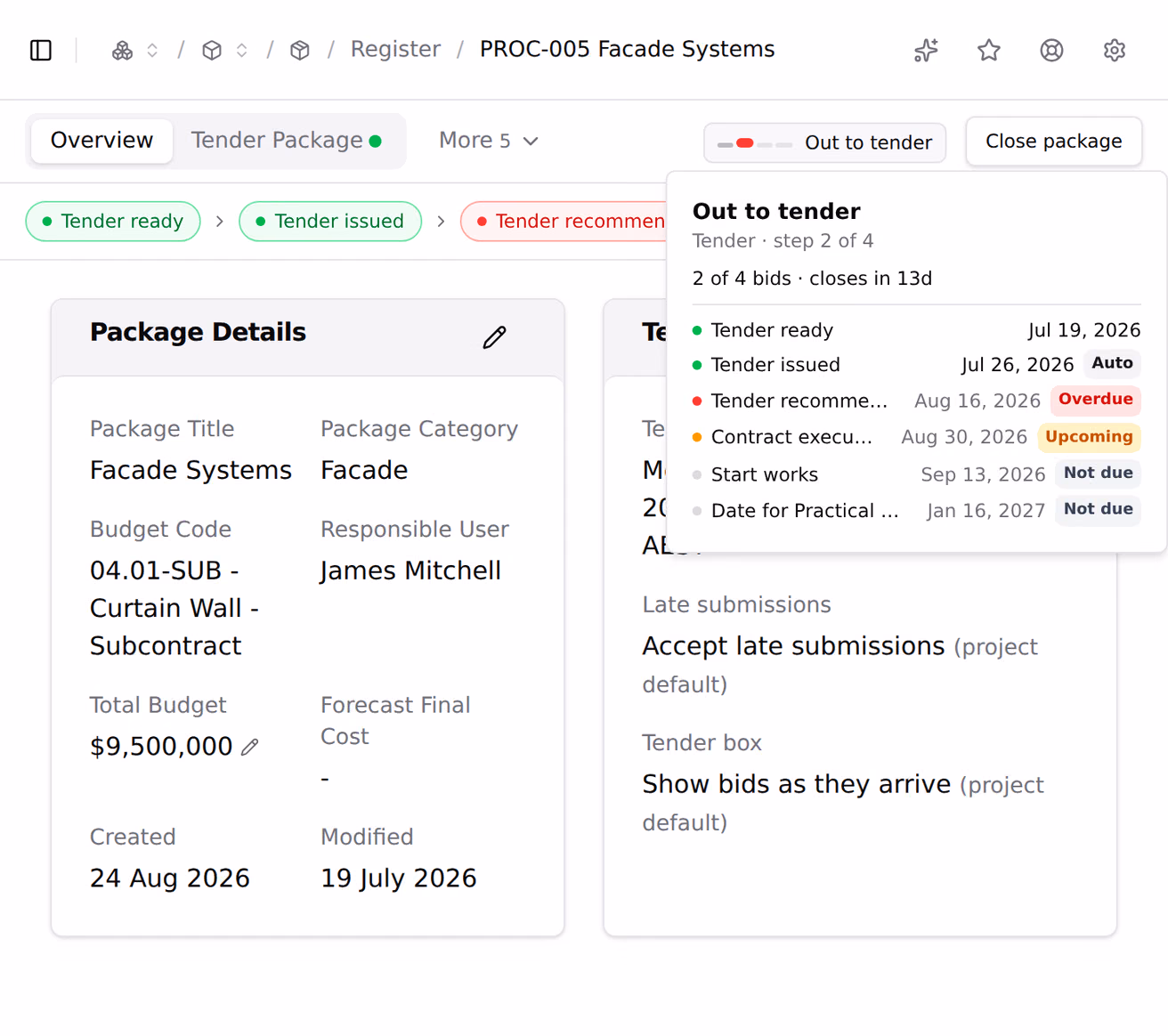Click the Facade Systems package title value
The image size is (1168, 1036).
pyautogui.click(x=191, y=470)
